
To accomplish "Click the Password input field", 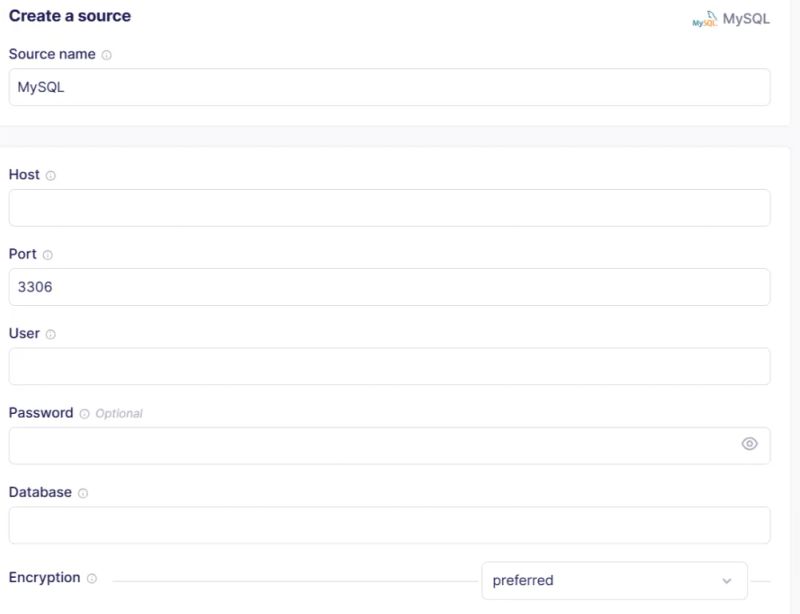I will coord(389,446).
